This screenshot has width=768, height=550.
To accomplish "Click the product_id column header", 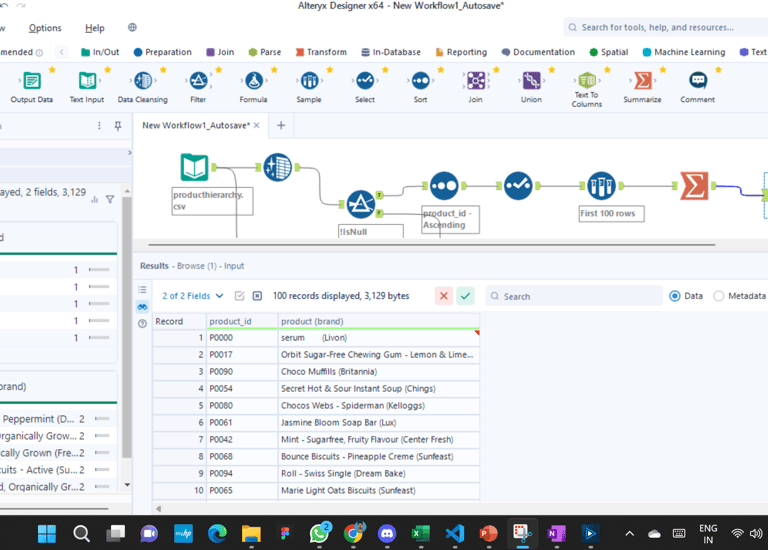I will [x=242, y=321].
